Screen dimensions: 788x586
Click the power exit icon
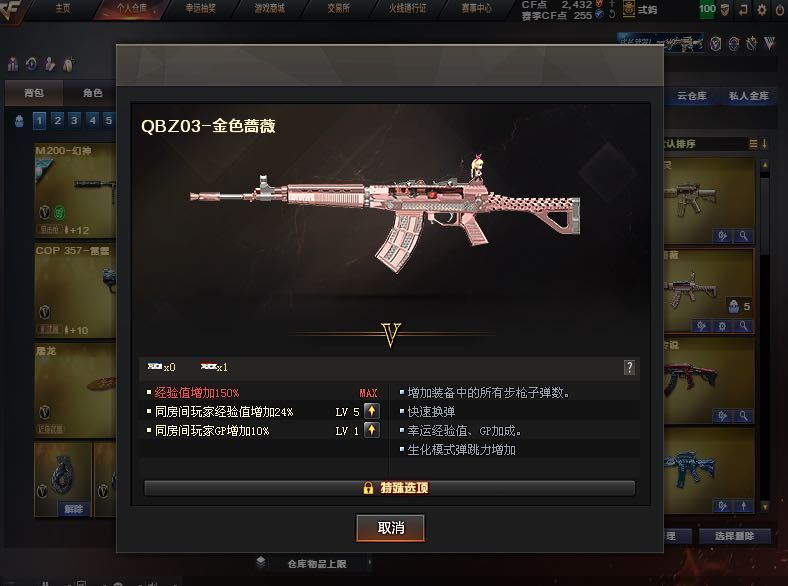coord(780,9)
